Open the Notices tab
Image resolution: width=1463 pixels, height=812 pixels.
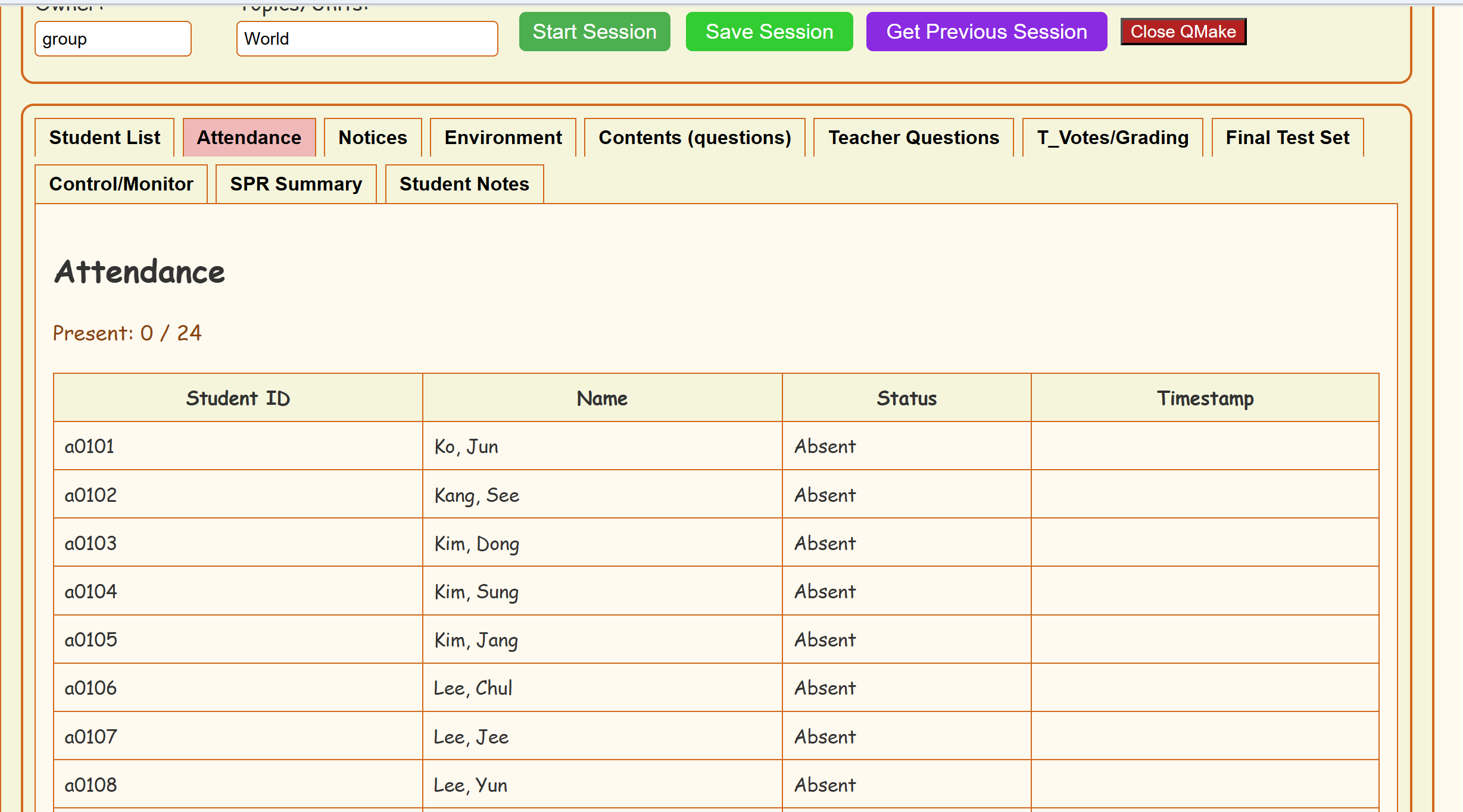pyautogui.click(x=373, y=138)
